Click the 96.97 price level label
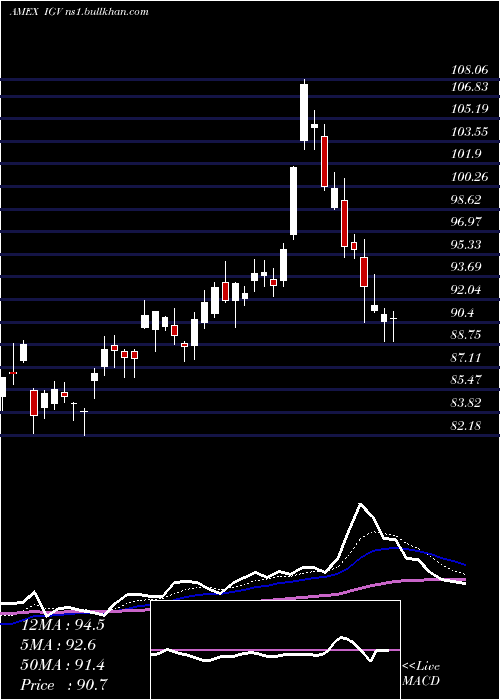Screen dimensions: 500x700 point(467,222)
